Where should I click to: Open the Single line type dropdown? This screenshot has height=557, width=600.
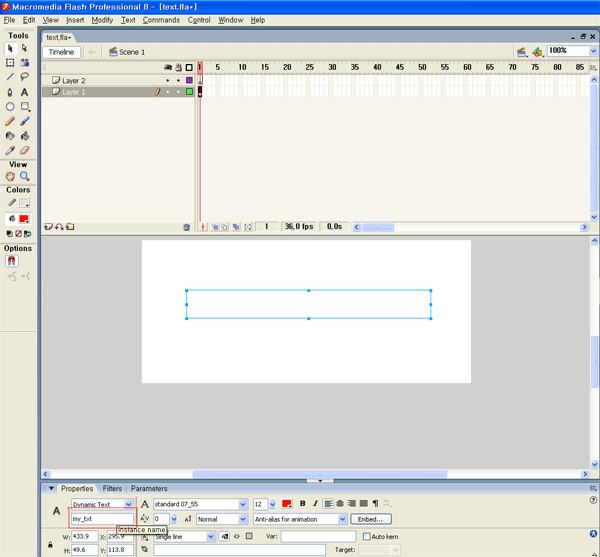click(x=210, y=537)
